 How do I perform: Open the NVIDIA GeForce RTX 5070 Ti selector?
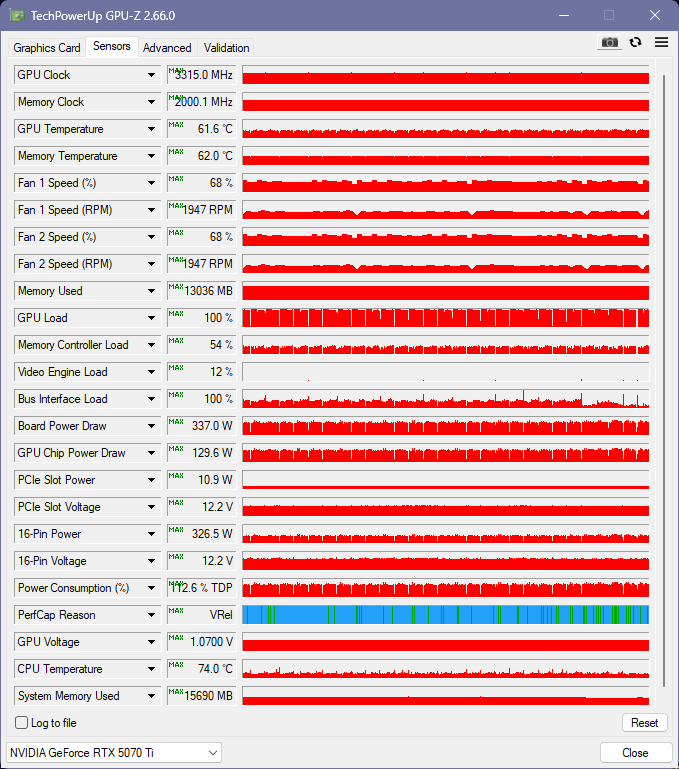point(114,752)
